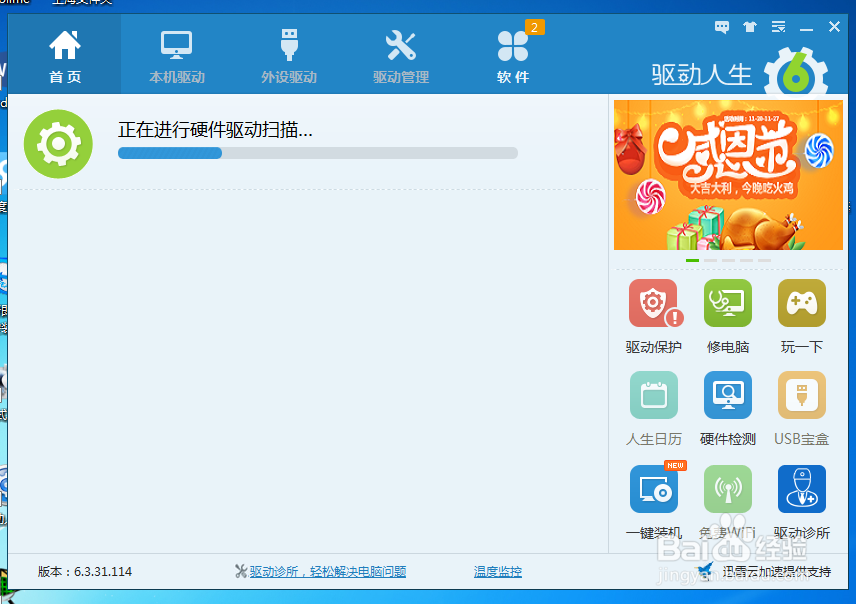Image resolution: width=856 pixels, height=604 pixels.
Task: Open the 驱动诊所 driver clinic icon
Action: coord(801,489)
